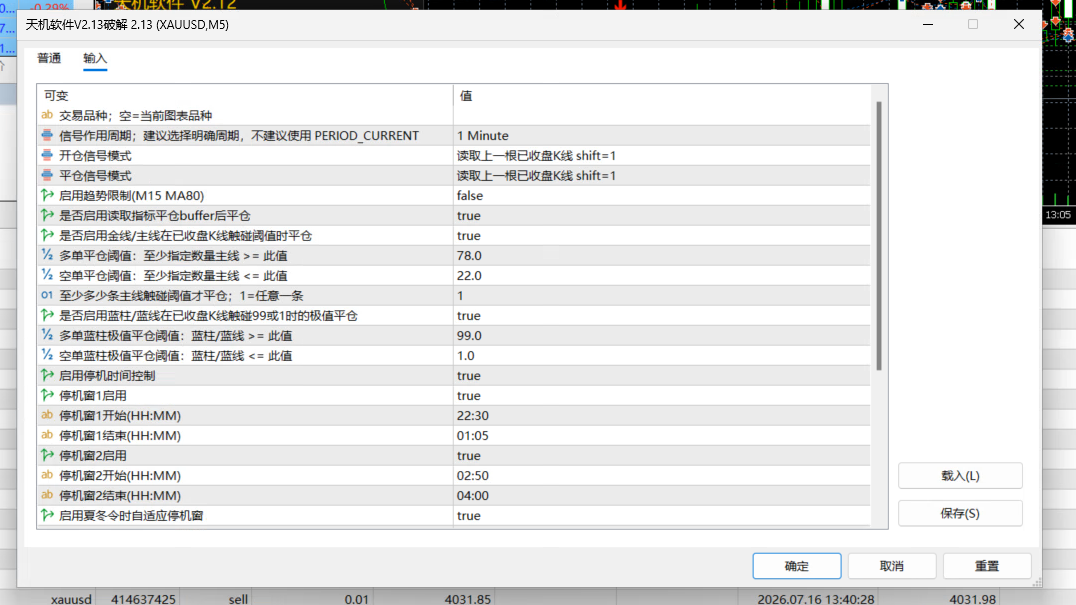This screenshot has height=605, width=1076.
Task: Click the bool icon beside 启用停机时间控制
Action: (x=47, y=375)
